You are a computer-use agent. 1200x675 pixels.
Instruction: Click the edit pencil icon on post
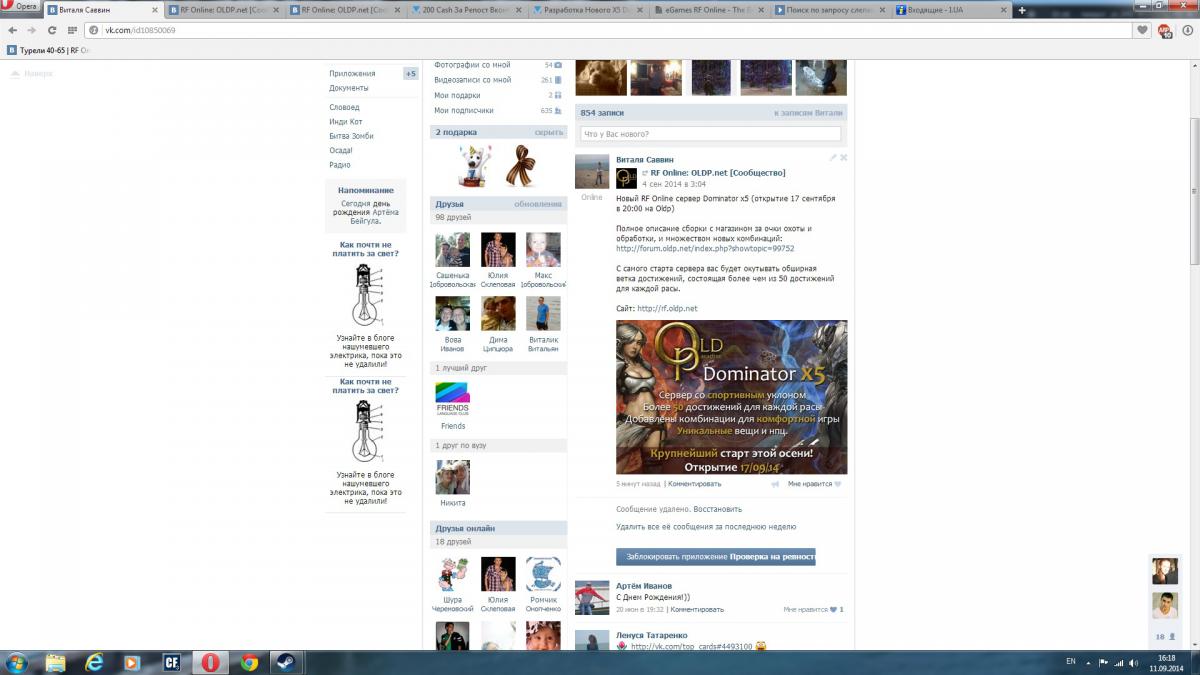point(833,157)
